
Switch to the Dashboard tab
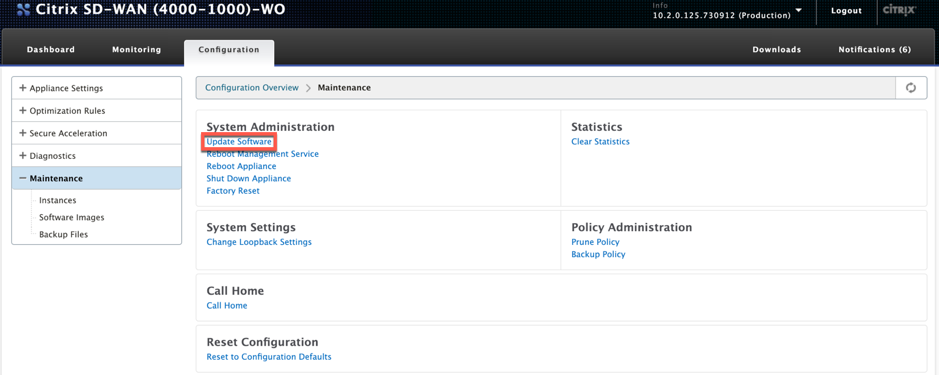pos(51,50)
